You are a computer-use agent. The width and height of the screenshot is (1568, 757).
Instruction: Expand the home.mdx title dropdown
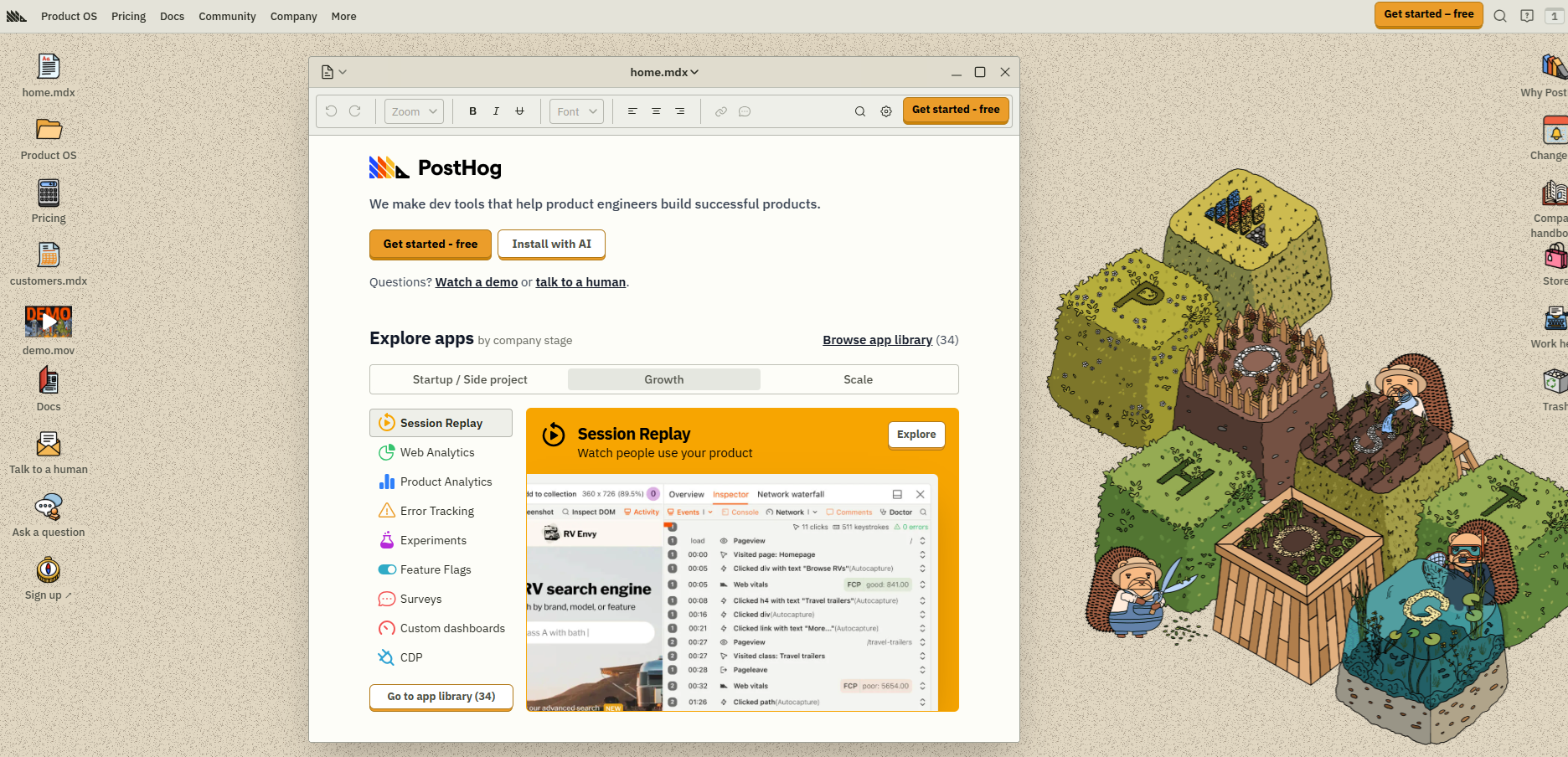point(664,73)
